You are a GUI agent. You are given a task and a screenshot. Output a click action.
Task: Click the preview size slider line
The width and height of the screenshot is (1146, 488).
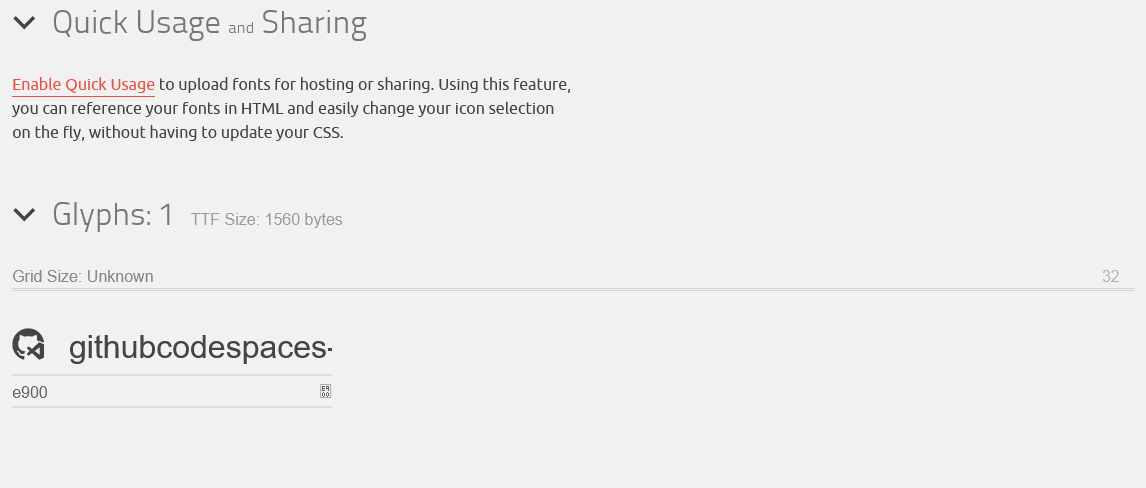point(573,290)
